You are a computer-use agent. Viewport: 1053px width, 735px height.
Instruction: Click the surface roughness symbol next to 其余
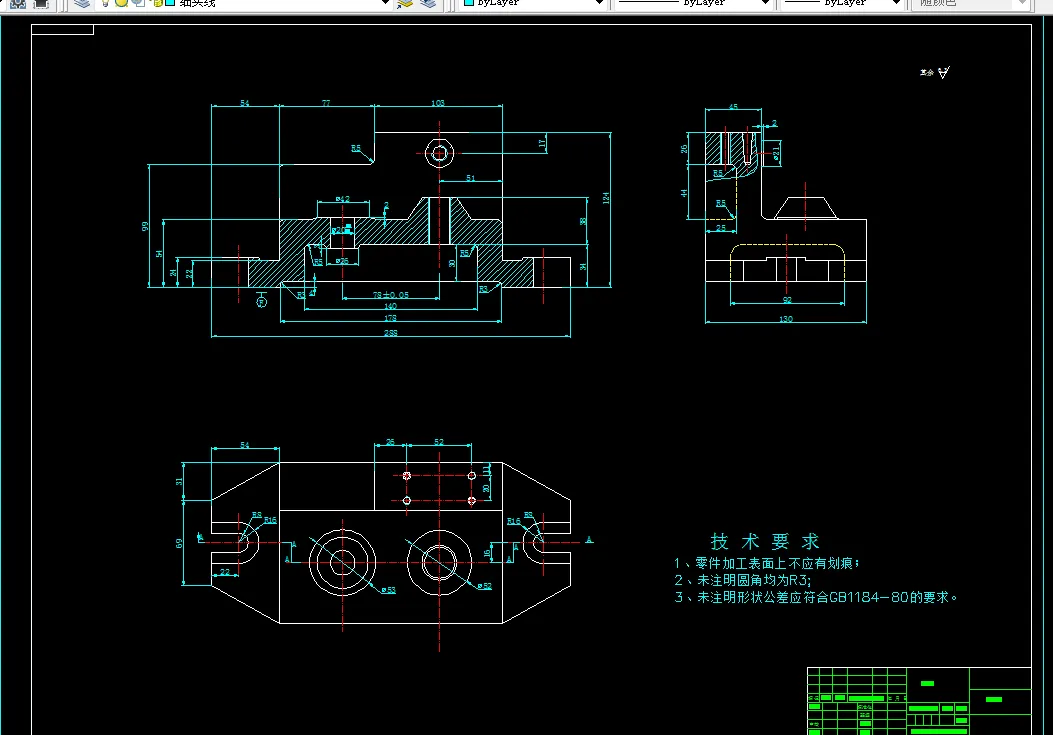(944, 72)
